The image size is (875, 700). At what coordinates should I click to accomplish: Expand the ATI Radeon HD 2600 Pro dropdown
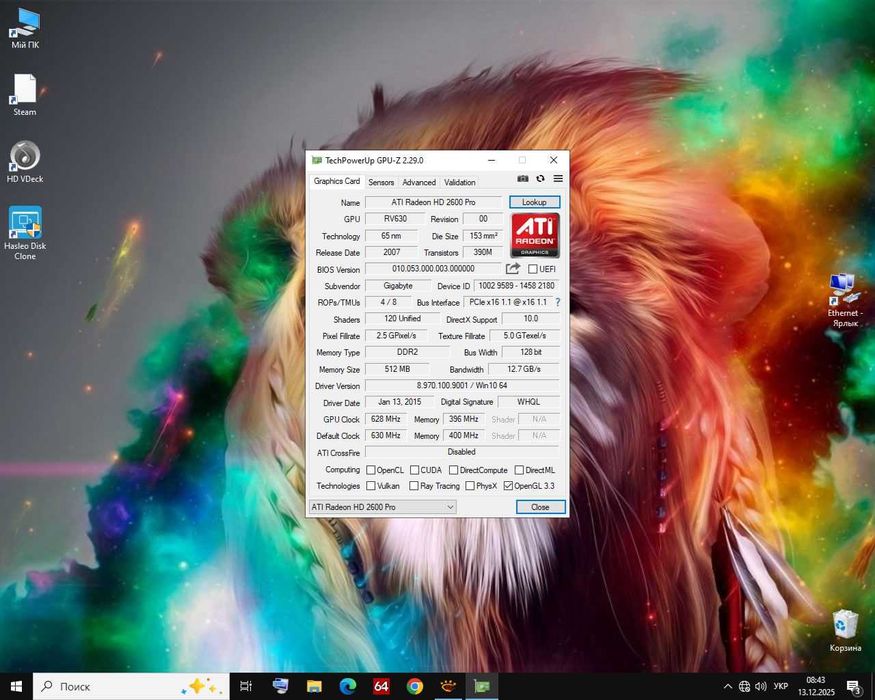(x=382, y=507)
